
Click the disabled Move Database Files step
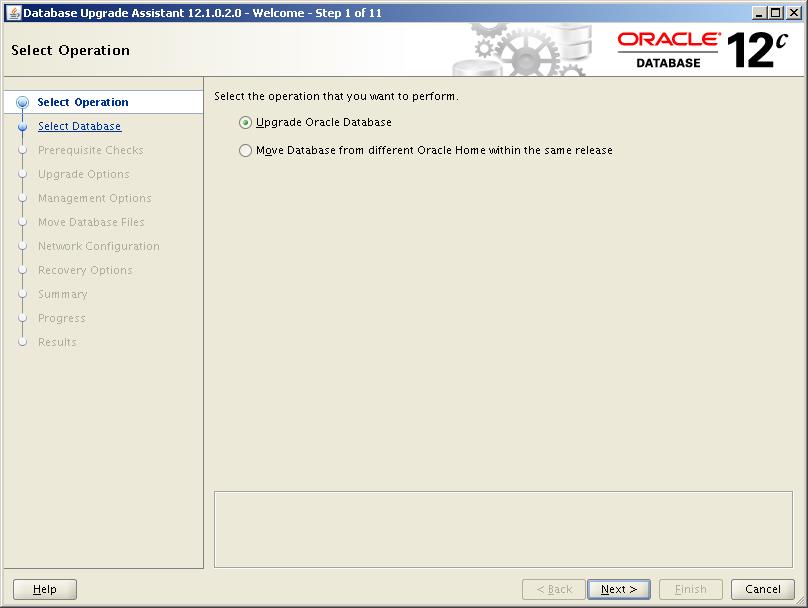coord(91,222)
